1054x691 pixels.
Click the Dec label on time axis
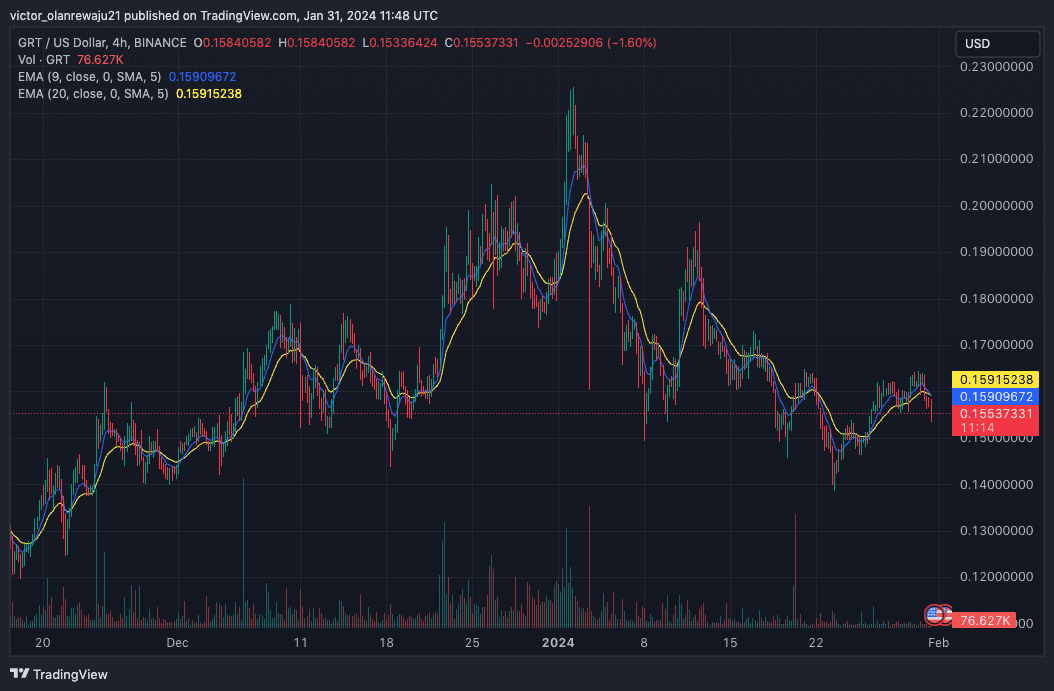click(177, 643)
